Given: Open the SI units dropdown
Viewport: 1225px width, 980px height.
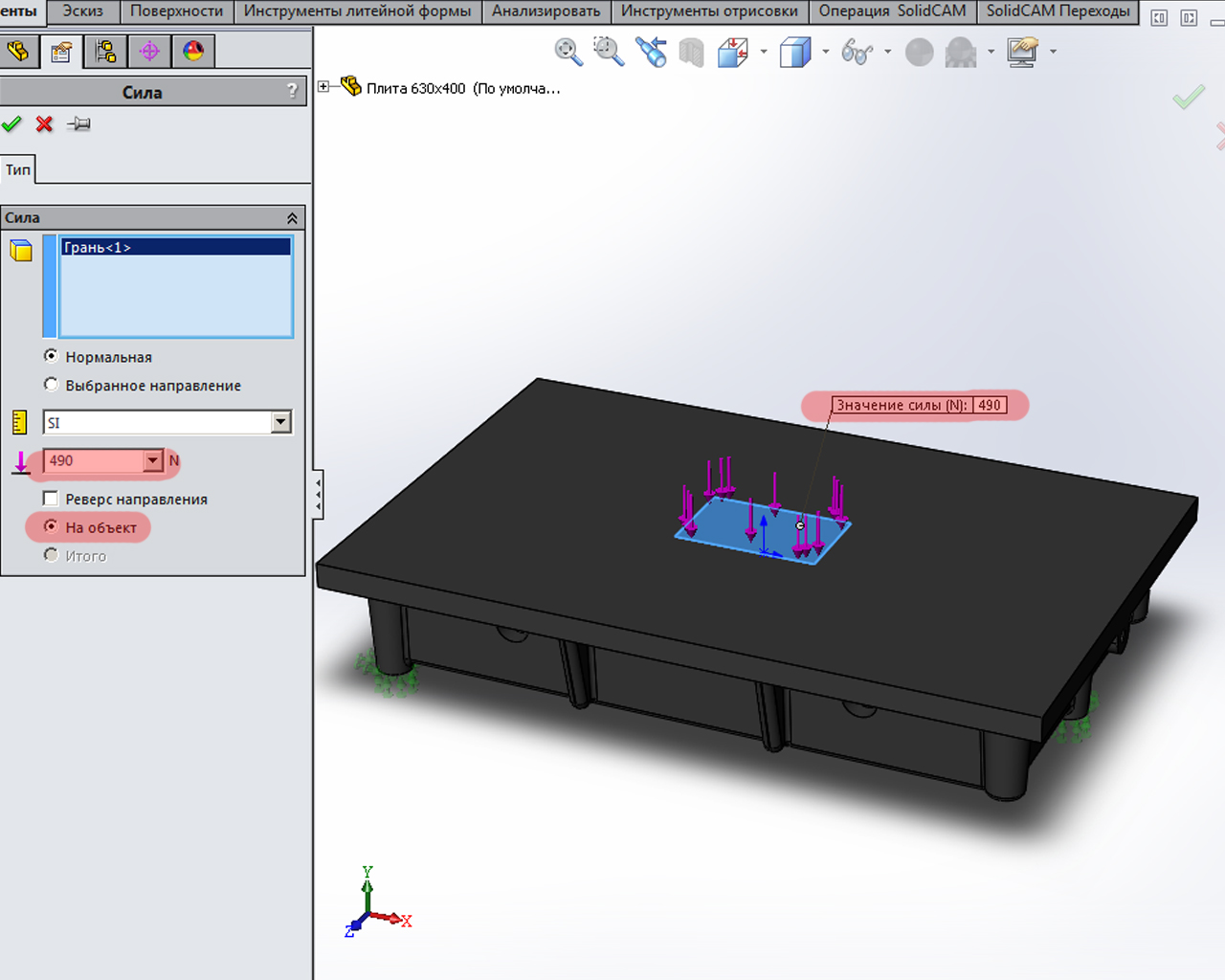Looking at the screenshot, I should [280, 422].
